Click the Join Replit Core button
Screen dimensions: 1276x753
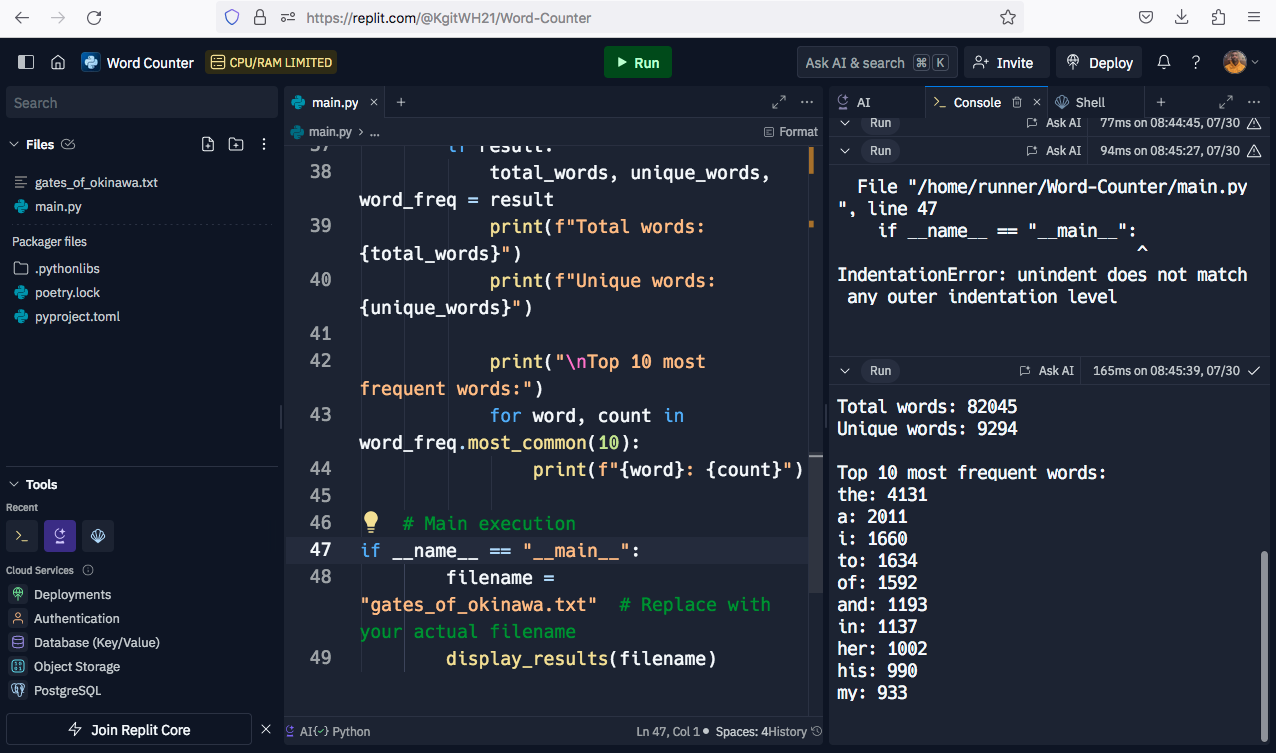[128, 729]
